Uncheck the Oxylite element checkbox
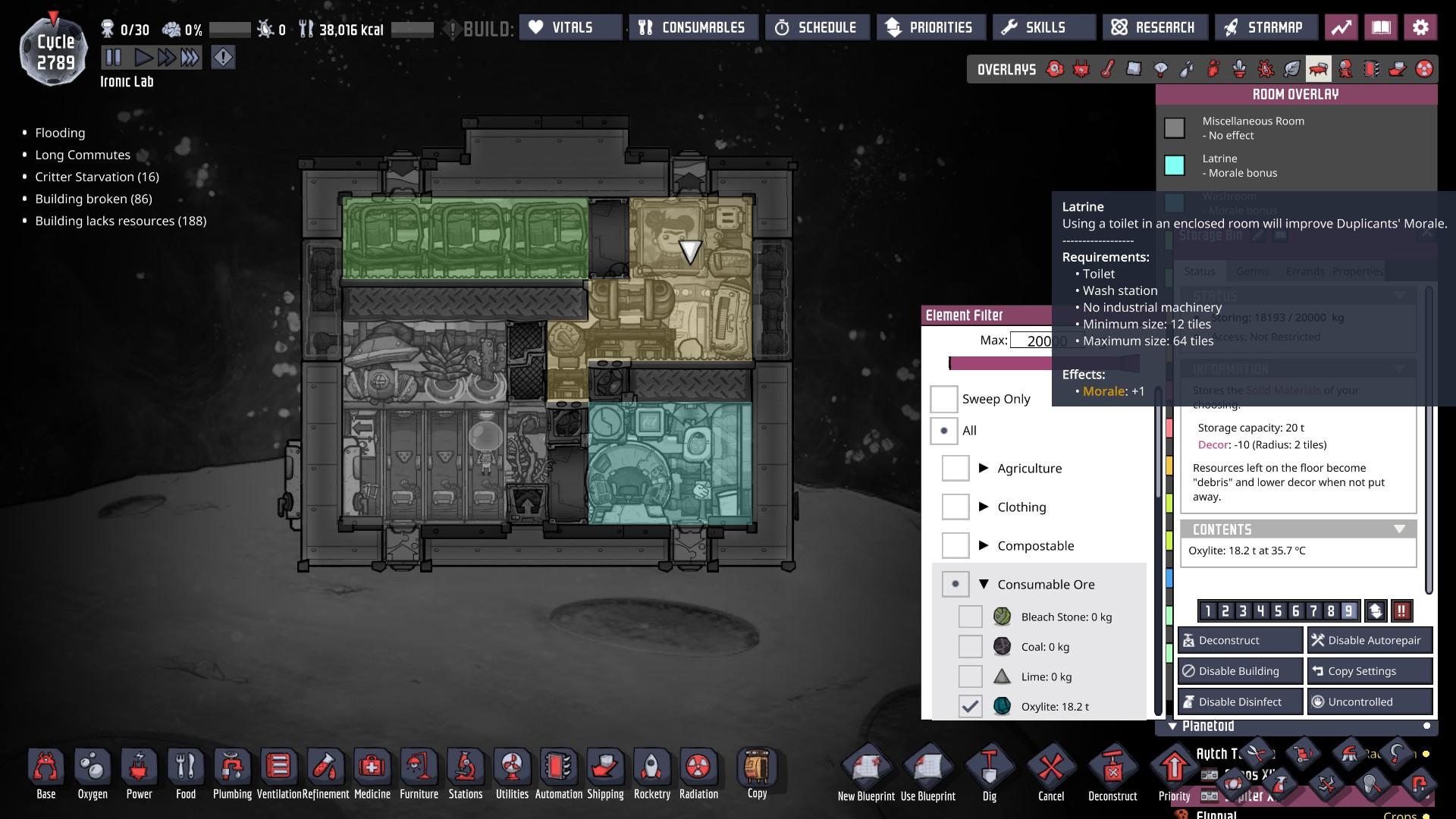 point(970,706)
